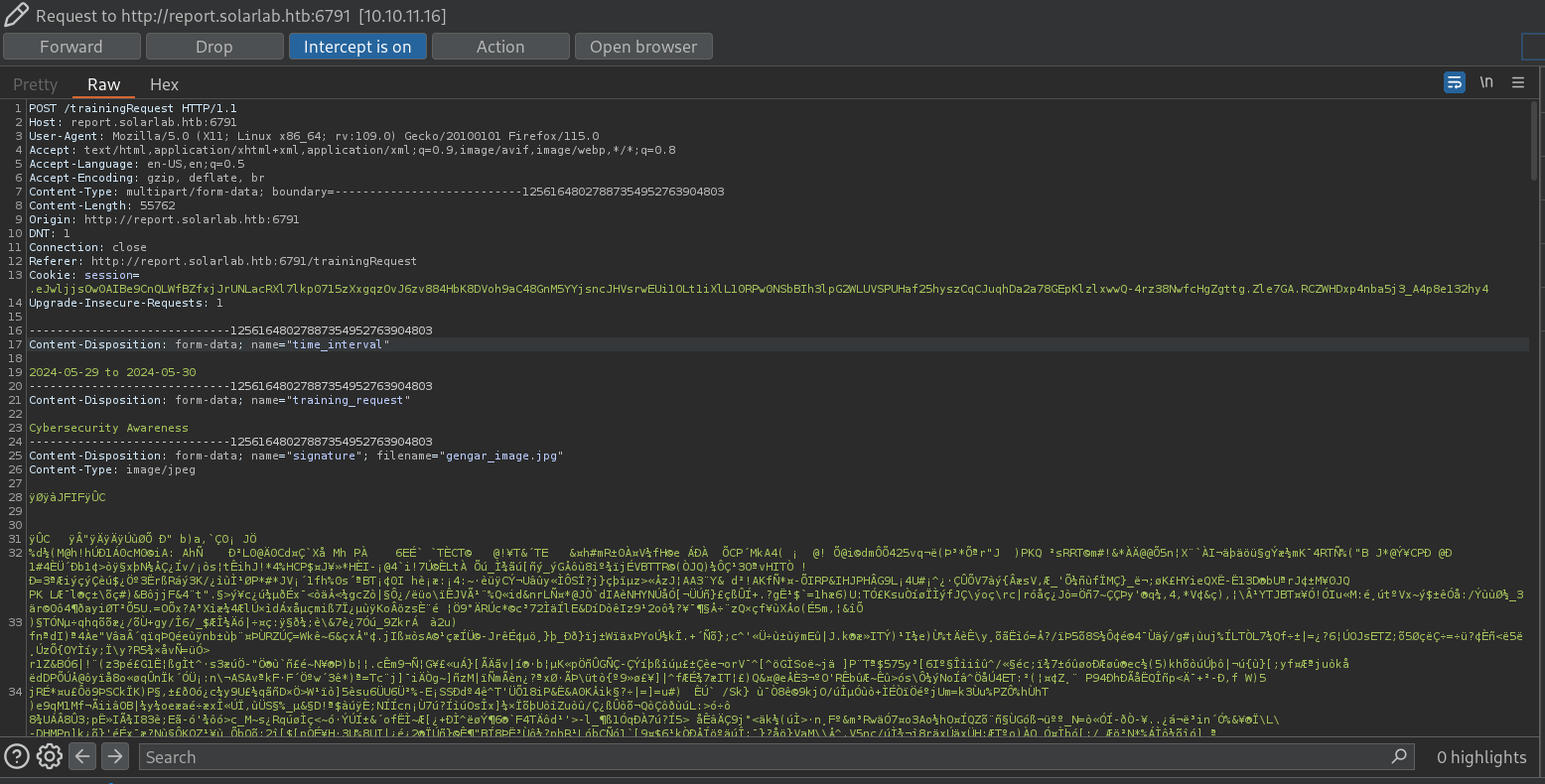Click the User-Agent header line
This screenshot has width=1545, height=784.
pyautogui.click(x=314, y=136)
